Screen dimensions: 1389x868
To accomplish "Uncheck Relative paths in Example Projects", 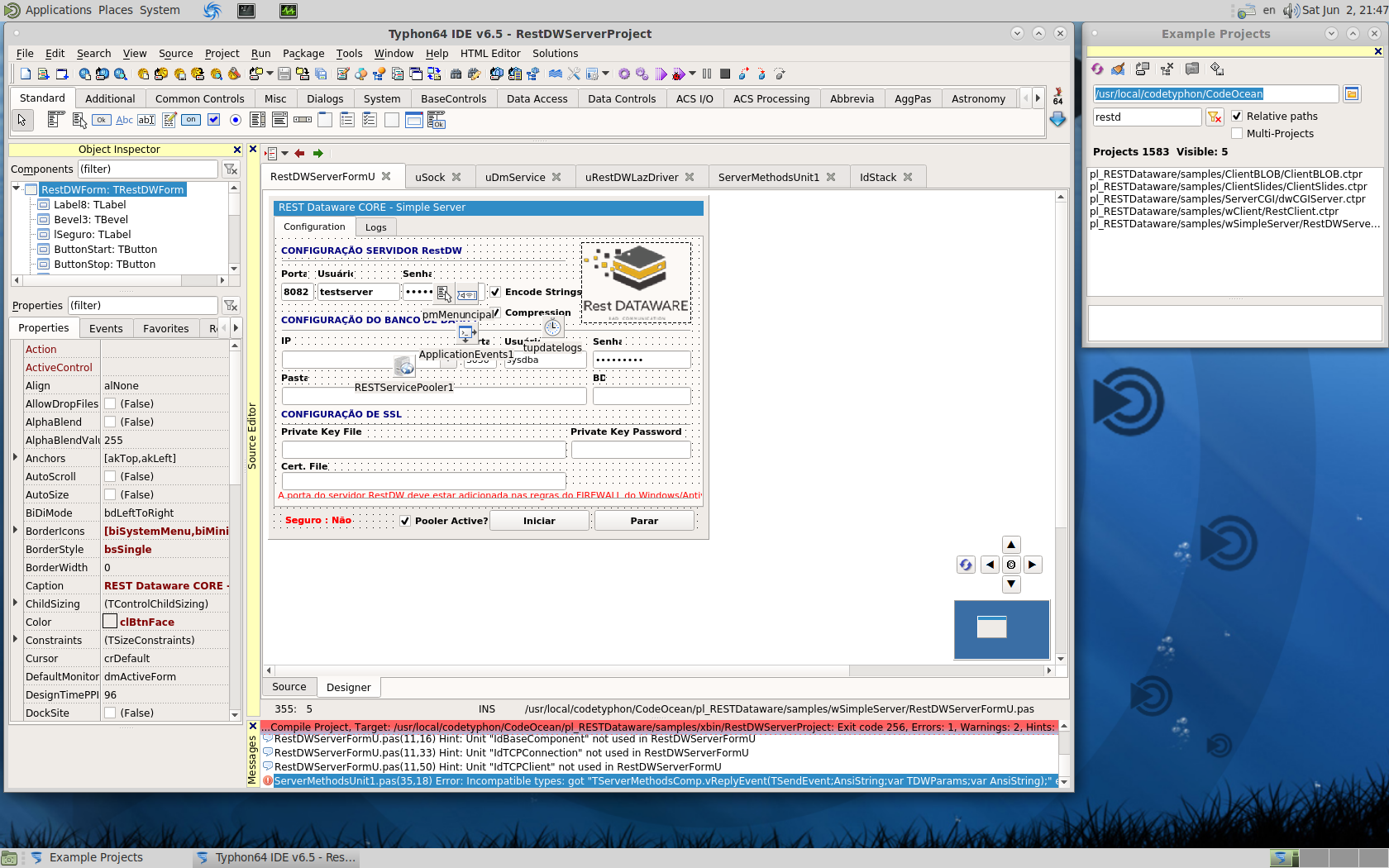I will pyautogui.click(x=1237, y=117).
